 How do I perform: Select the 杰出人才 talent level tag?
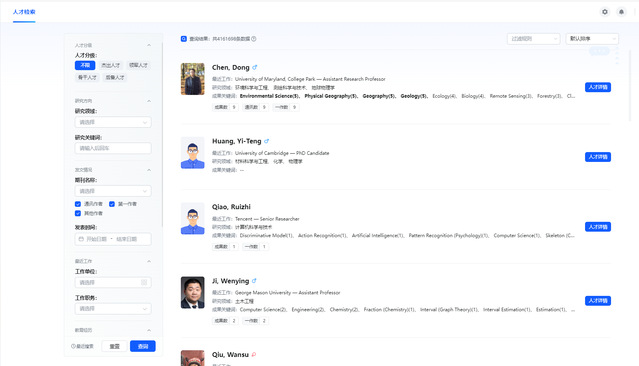tap(110, 65)
